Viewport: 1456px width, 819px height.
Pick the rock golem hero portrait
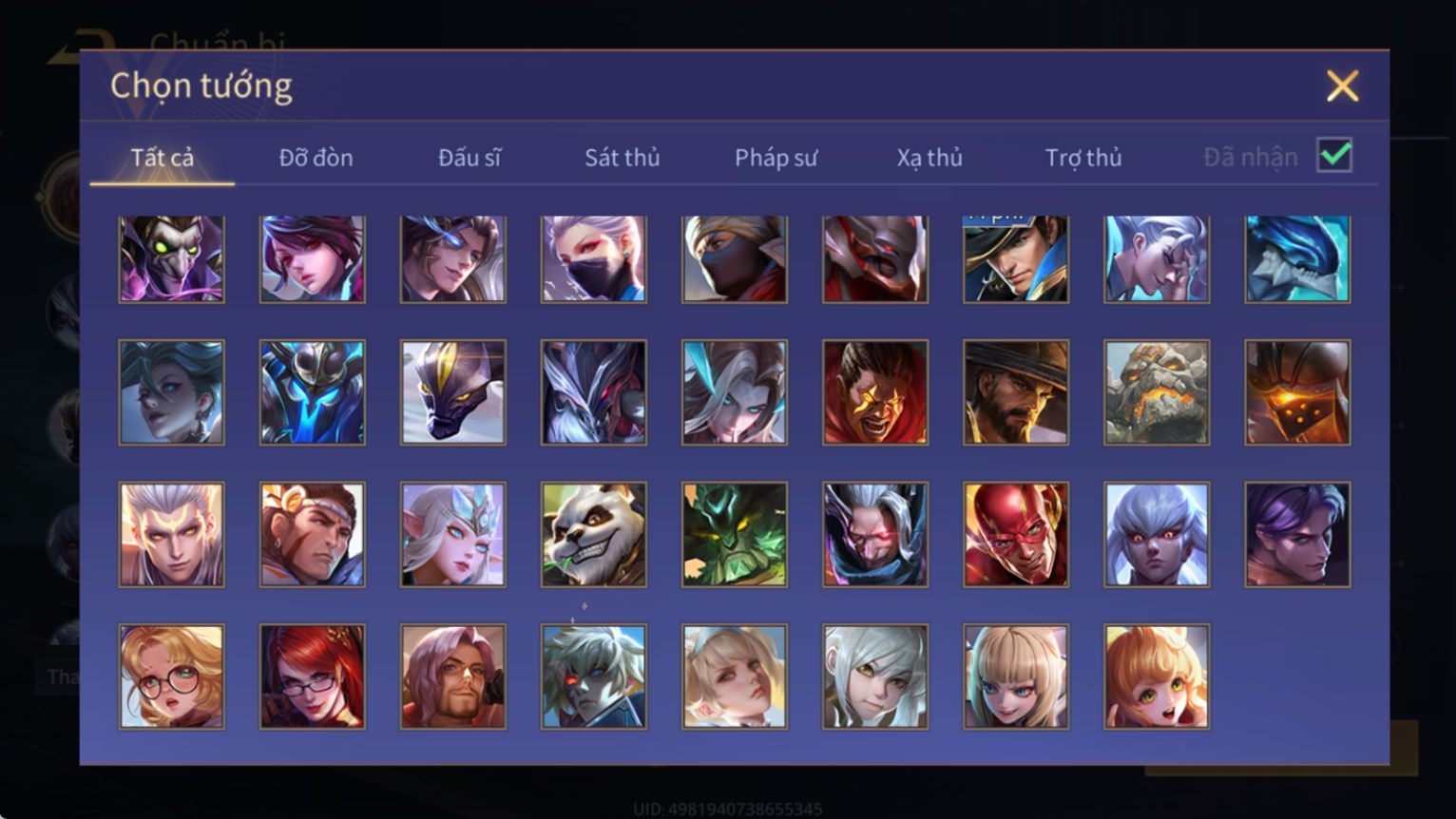tap(1157, 392)
